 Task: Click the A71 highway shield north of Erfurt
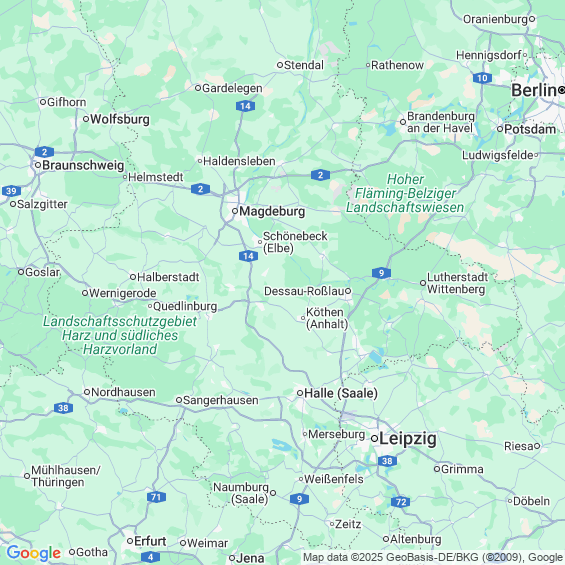click(156, 497)
